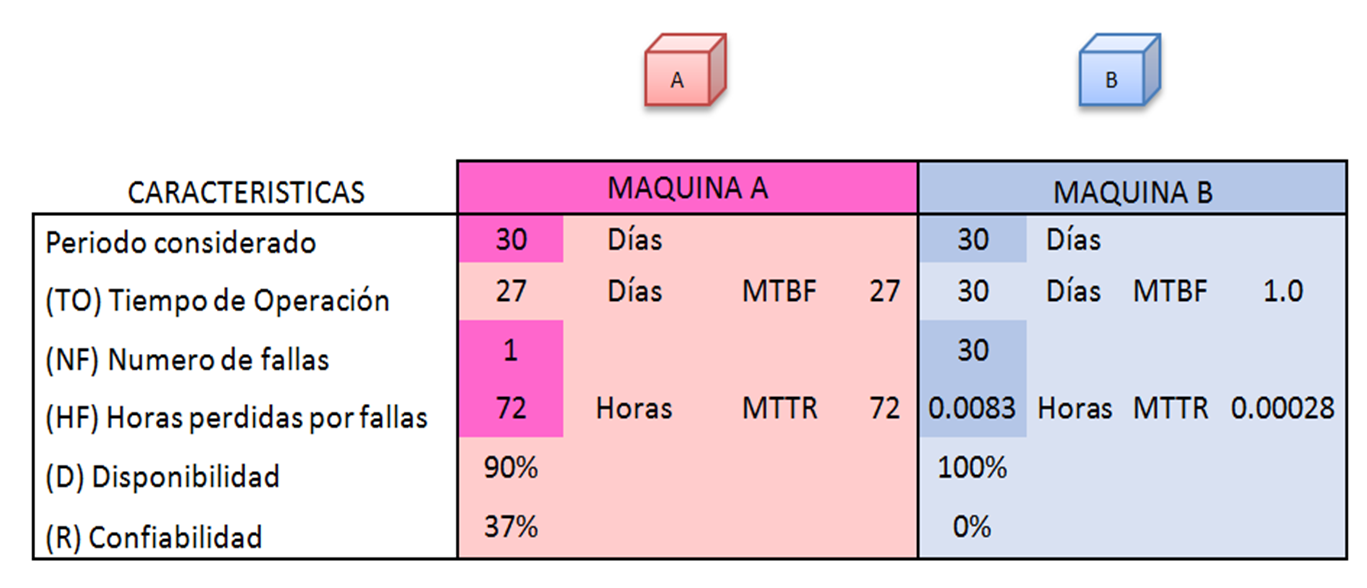The width and height of the screenshot is (1367, 588).
Task: Click the CARACTERISTICAS heading
Action: coord(246,191)
